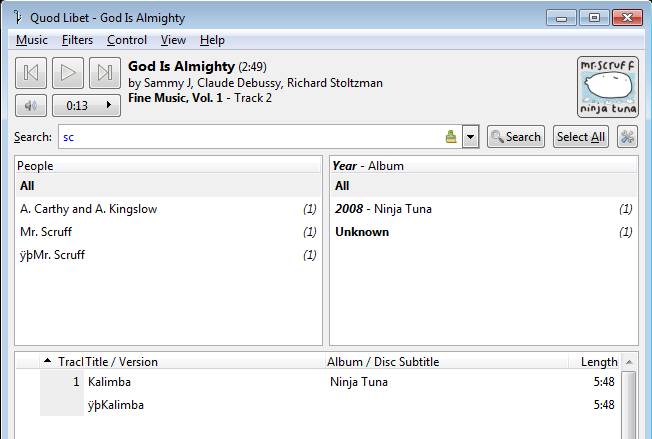Open the Help menu
Image resolution: width=652 pixels, height=439 pixels.
pos(212,40)
